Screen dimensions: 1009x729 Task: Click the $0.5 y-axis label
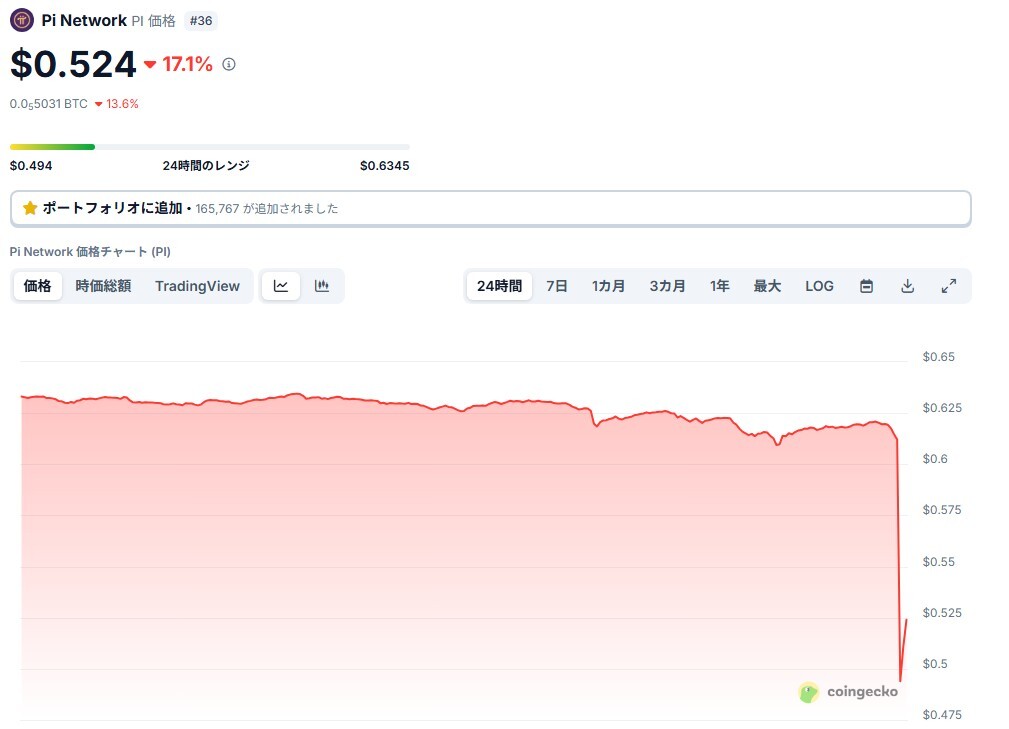click(x=935, y=664)
